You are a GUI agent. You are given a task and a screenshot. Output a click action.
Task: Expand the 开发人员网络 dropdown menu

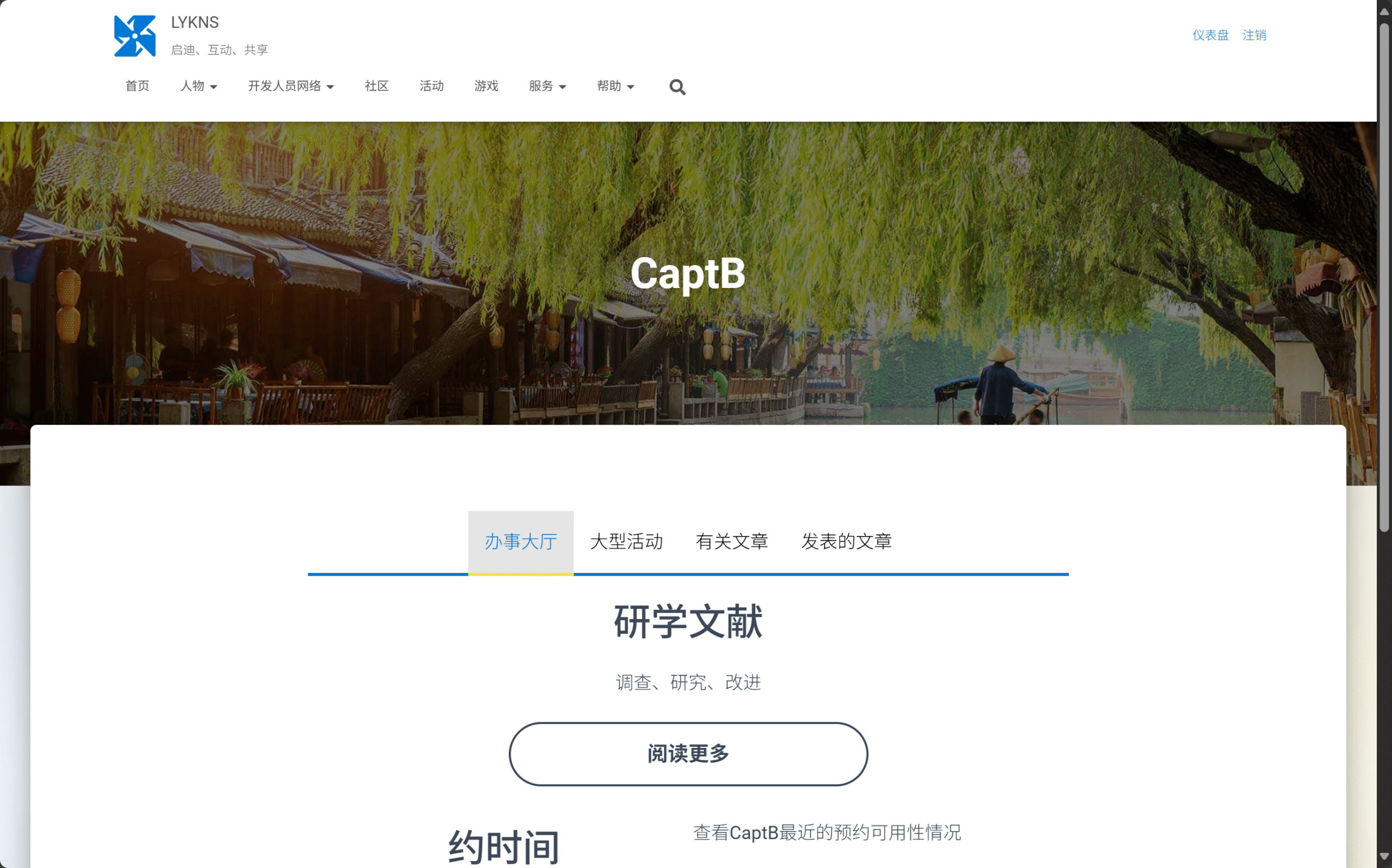[x=290, y=86]
